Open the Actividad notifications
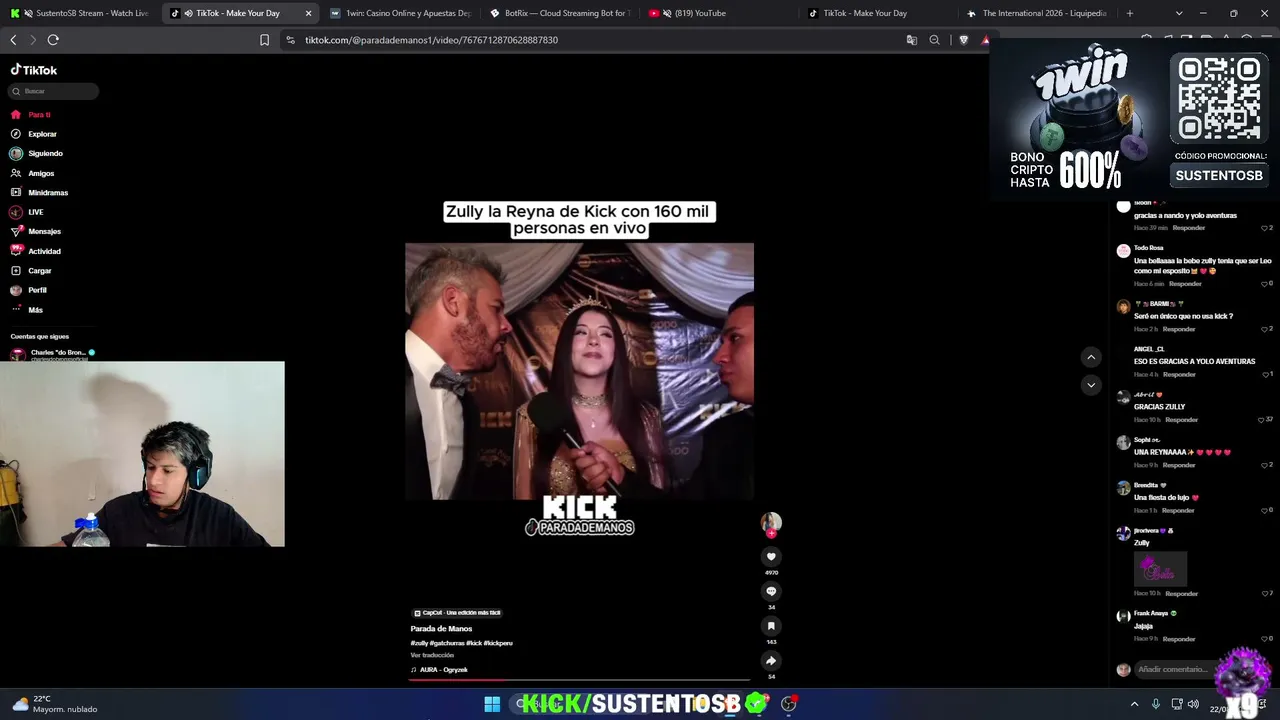Screen dimensions: 1280x720 35,251
